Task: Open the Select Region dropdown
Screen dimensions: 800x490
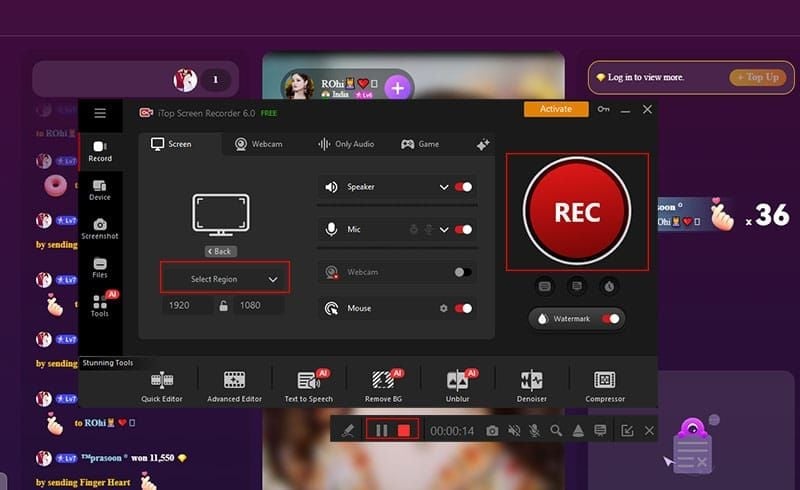Action: (225, 278)
